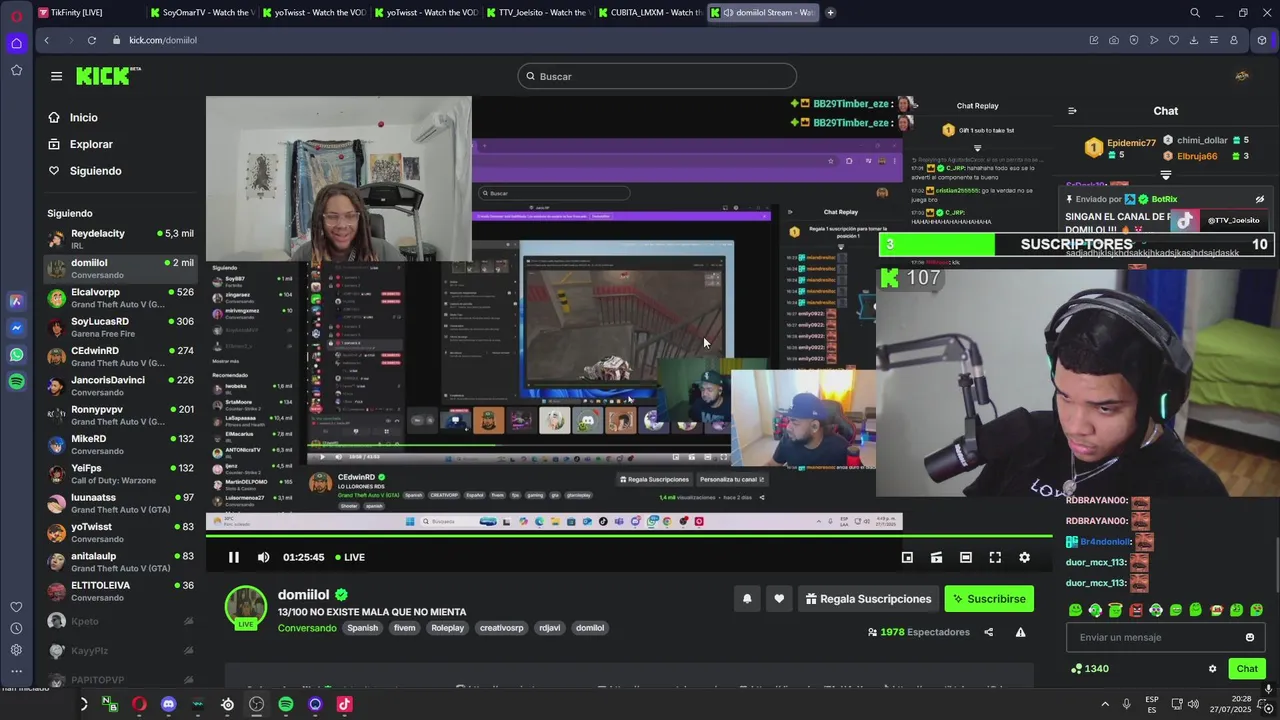The width and height of the screenshot is (1280, 720).
Task: Click the green Suscribirse button
Action: [989, 599]
